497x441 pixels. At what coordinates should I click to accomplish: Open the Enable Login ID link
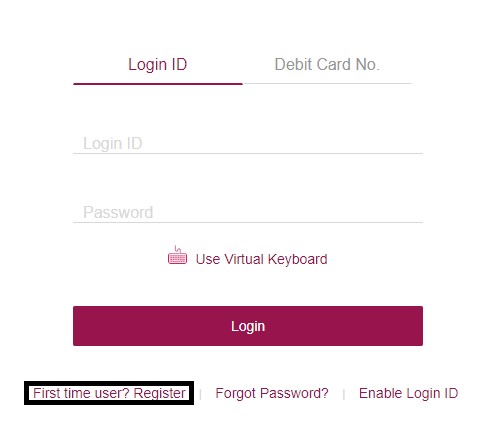click(x=408, y=393)
